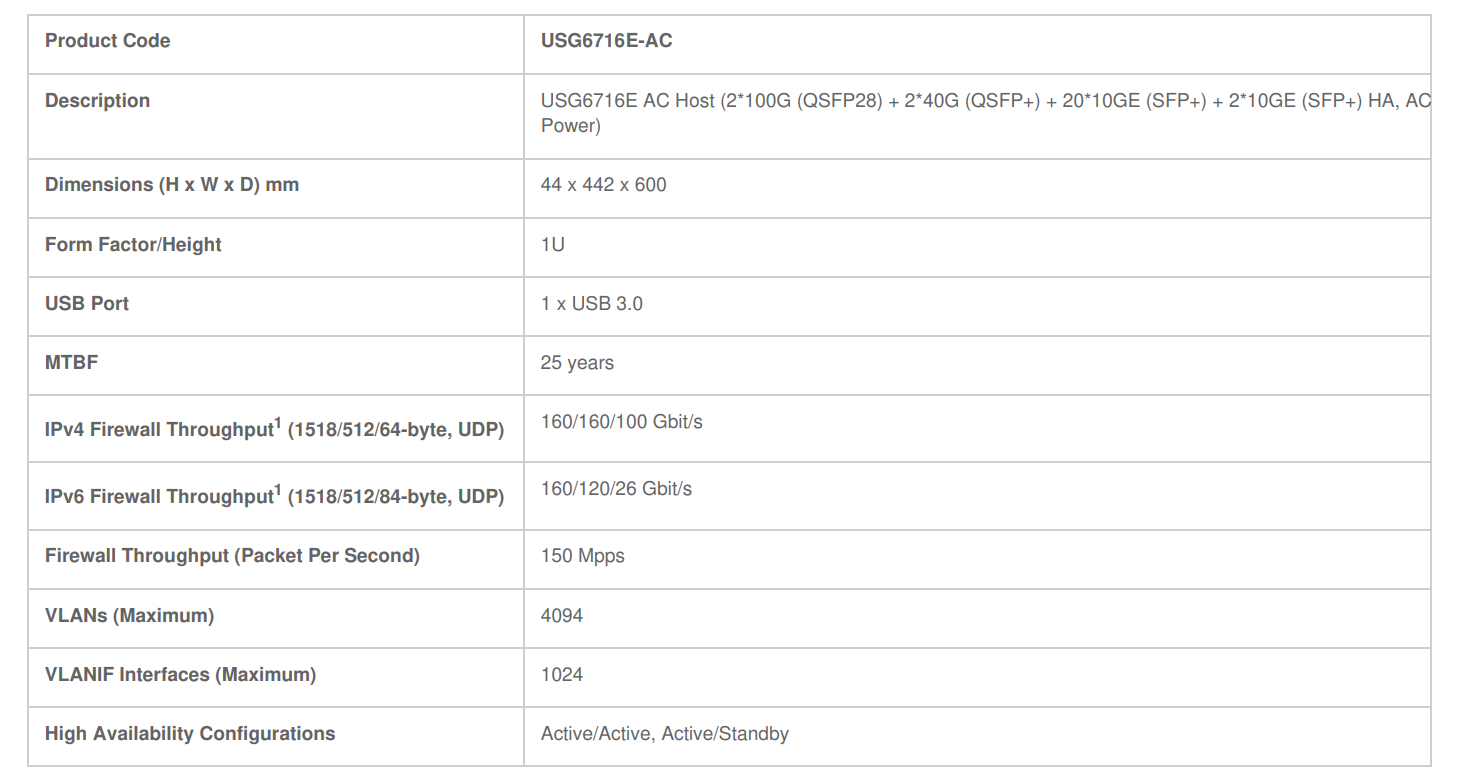
Task: Click the Form Factor/Height label
Action: coord(133,245)
